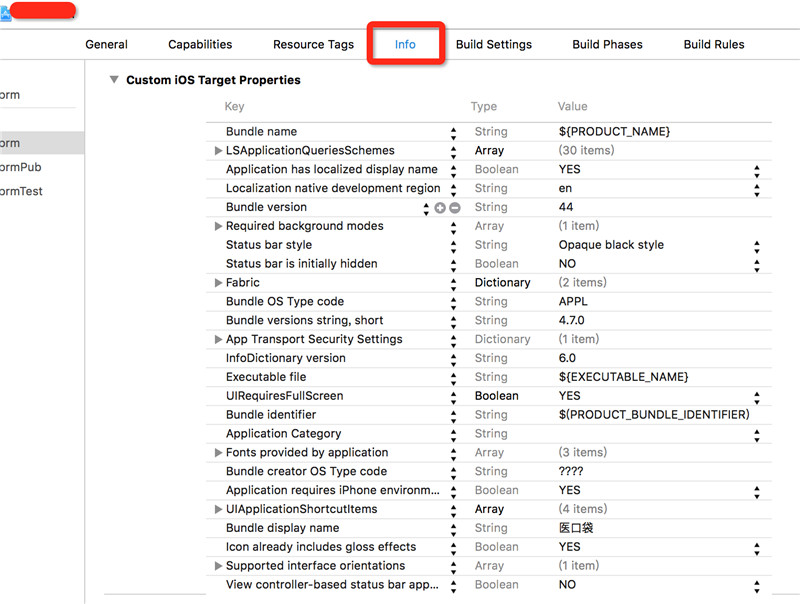
Task: Change Status bar is initially hidden value
Action: click(x=756, y=265)
